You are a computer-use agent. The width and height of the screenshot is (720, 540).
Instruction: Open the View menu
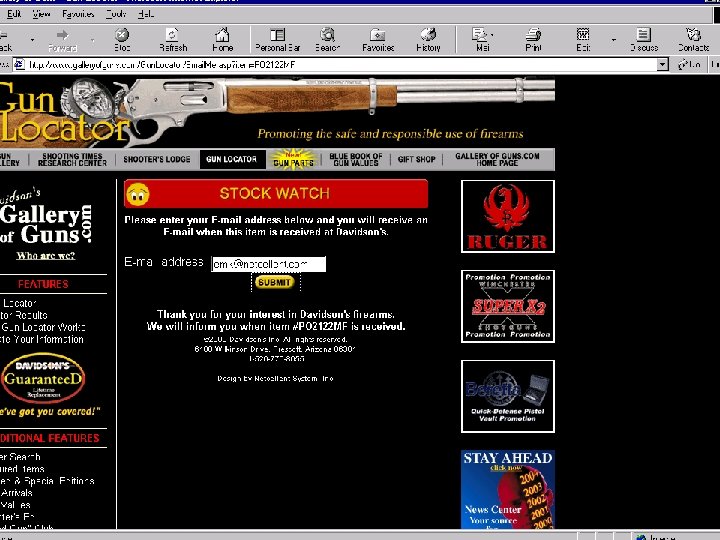pos(41,14)
